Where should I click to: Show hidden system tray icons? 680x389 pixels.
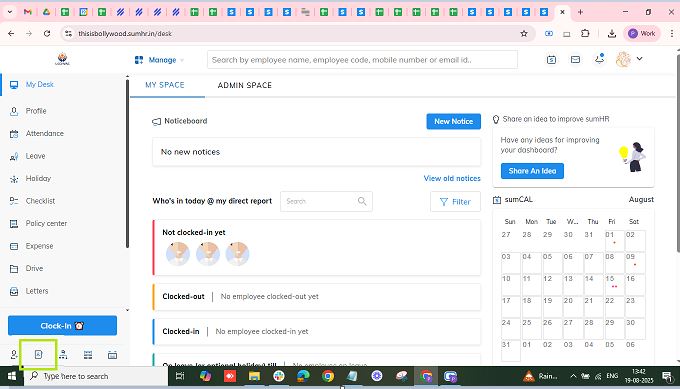tap(573, 376)
